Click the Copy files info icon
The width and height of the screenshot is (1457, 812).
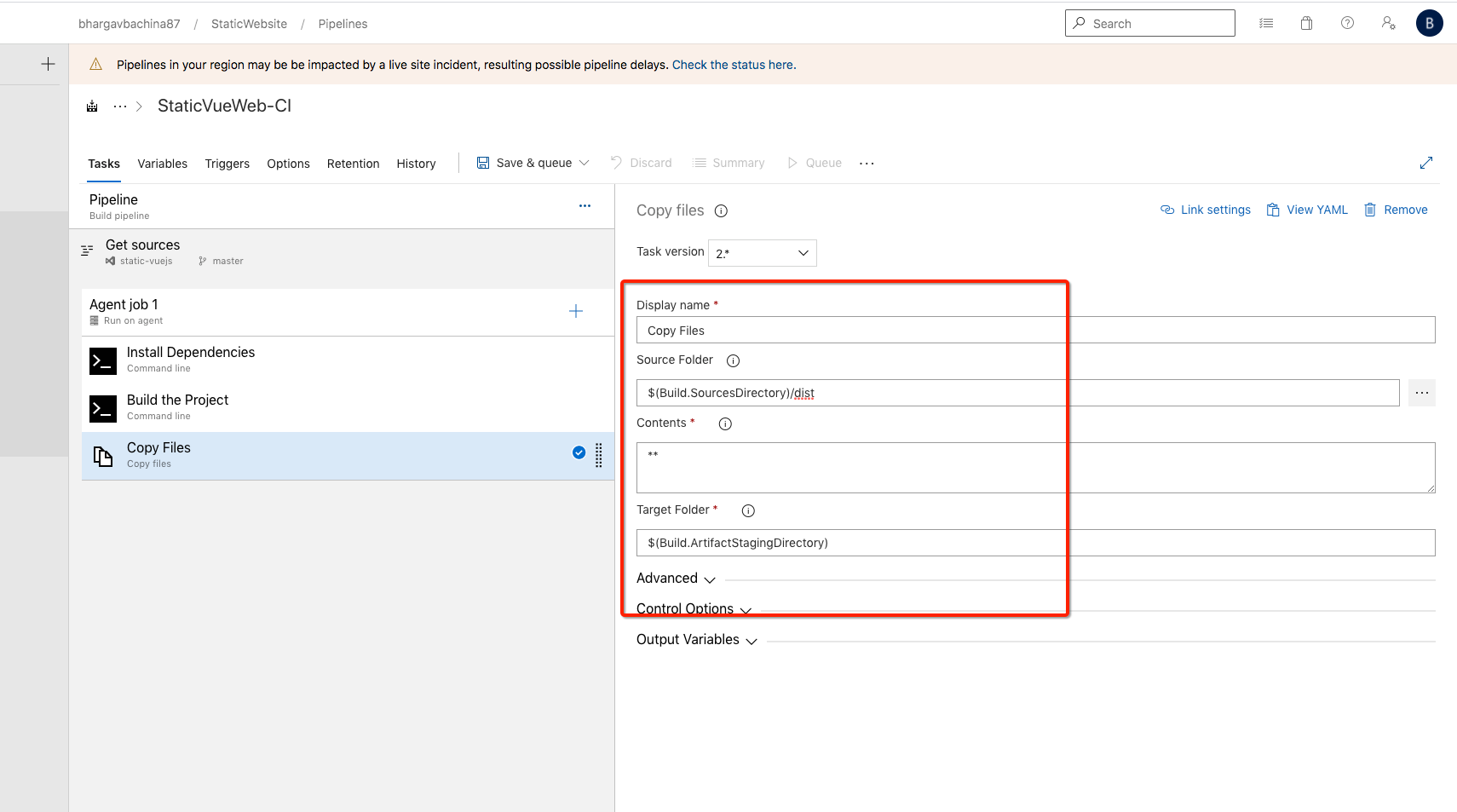click(721, 210)
